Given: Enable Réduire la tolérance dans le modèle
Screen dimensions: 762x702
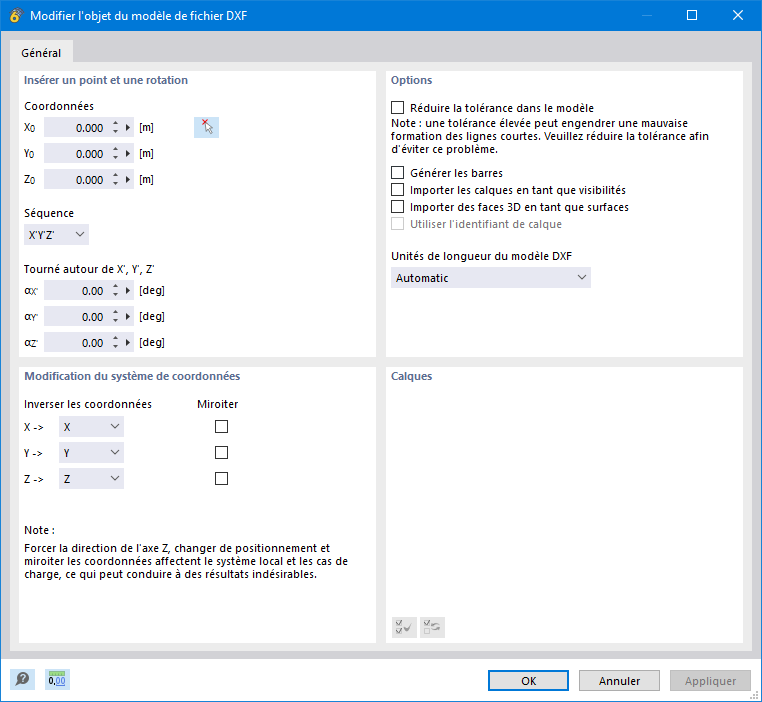Looking at the screenshot, I should (398, 107).
